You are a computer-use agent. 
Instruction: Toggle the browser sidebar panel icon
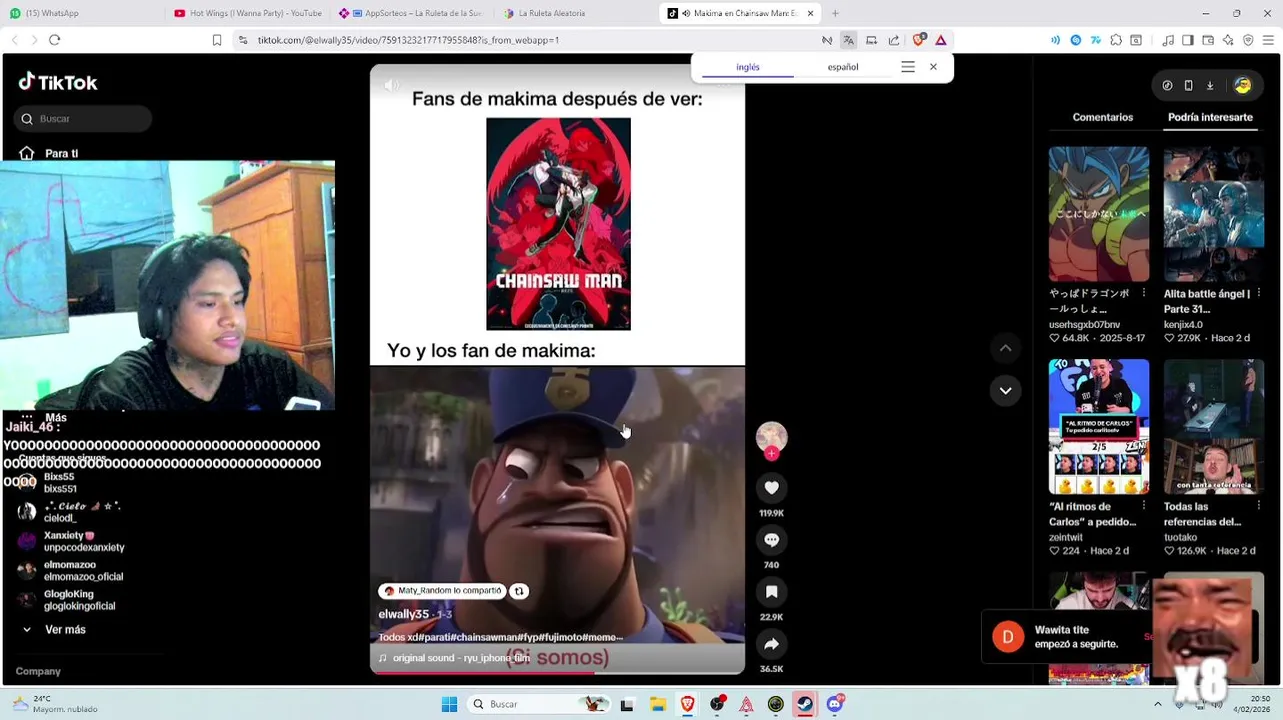click(x=1188, y=40)
